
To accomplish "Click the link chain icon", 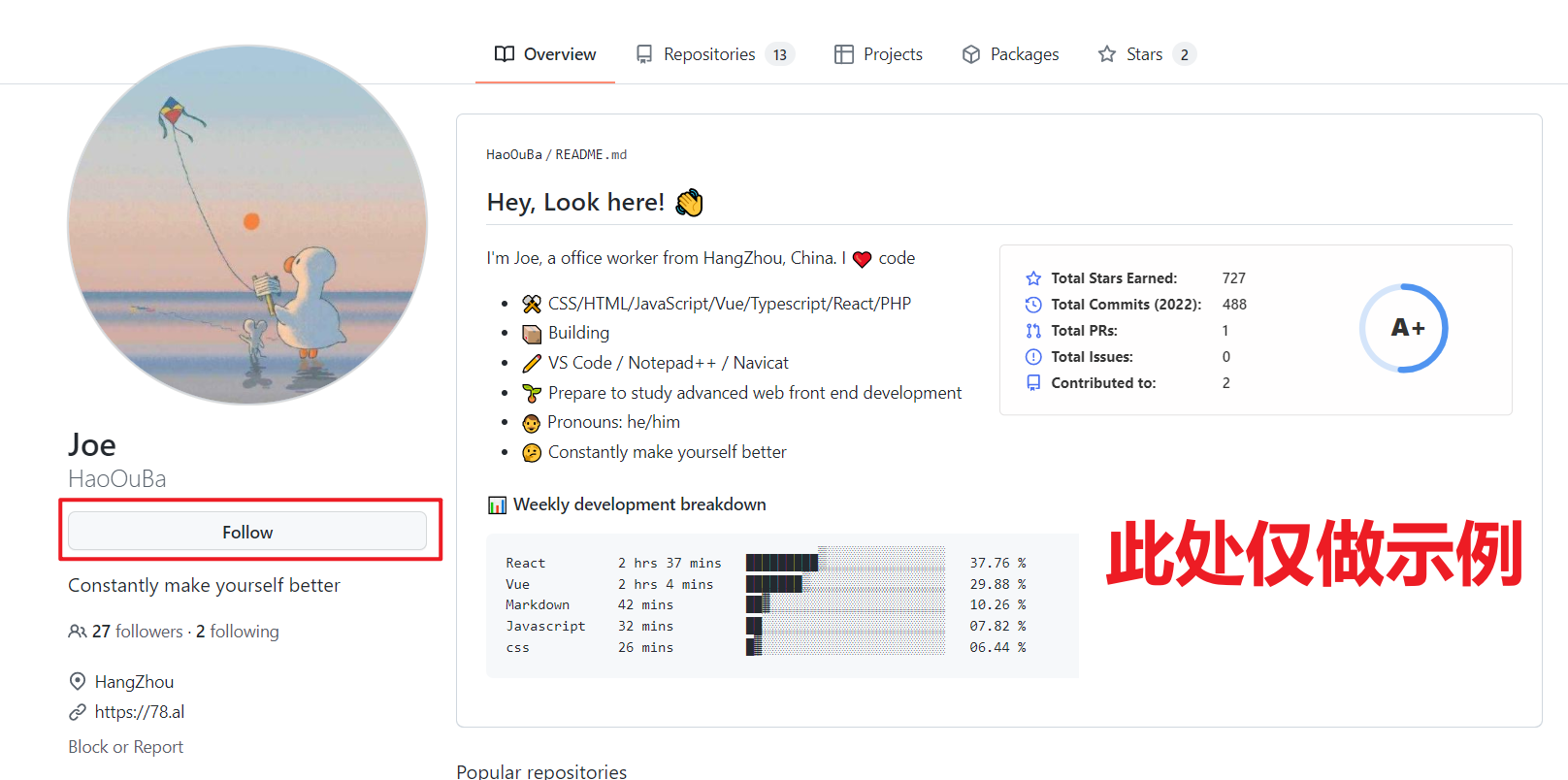I will (x=78, y=712).
